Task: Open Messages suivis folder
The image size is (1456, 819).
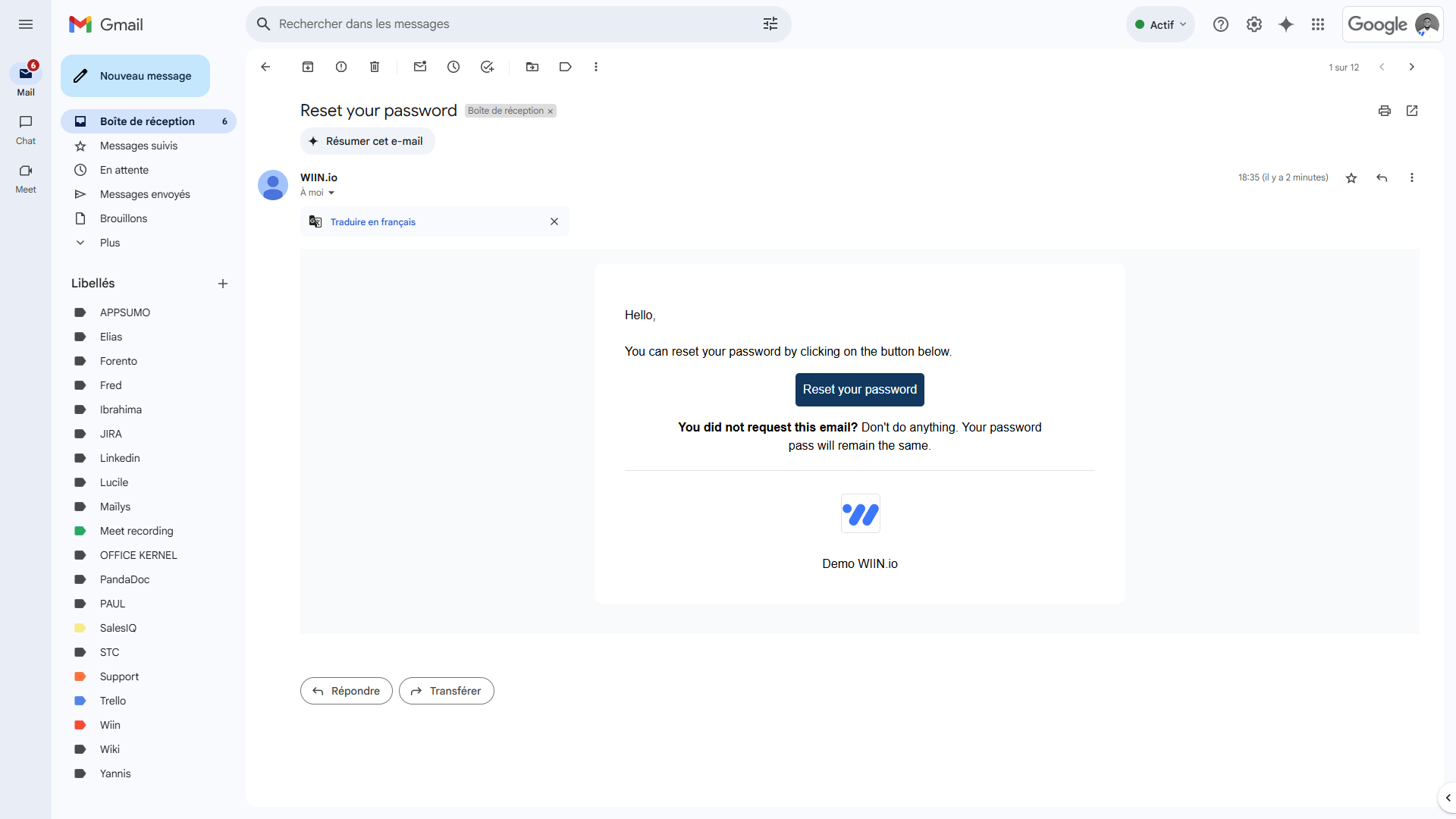Action: (148, 146)
